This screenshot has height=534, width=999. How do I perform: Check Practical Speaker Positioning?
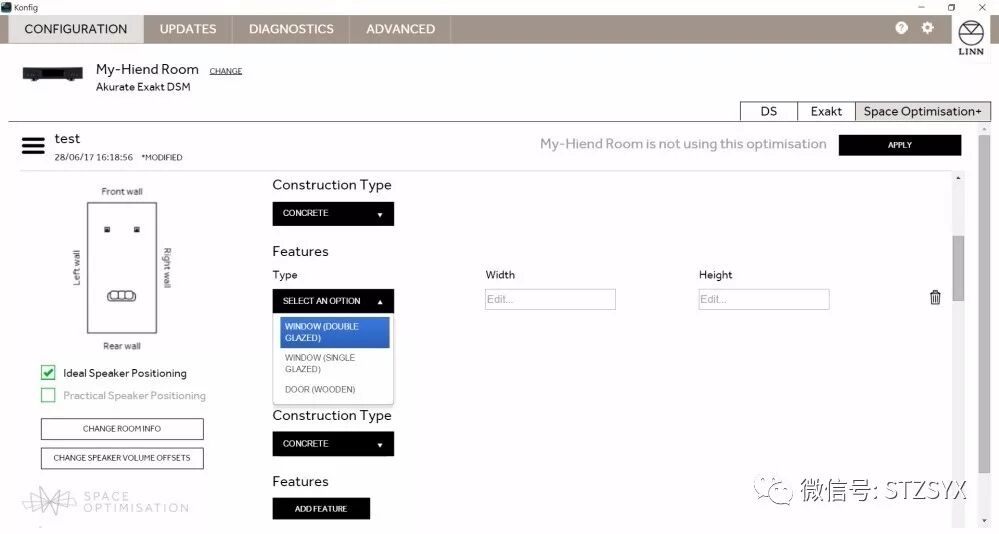click(x=48, y=395)
